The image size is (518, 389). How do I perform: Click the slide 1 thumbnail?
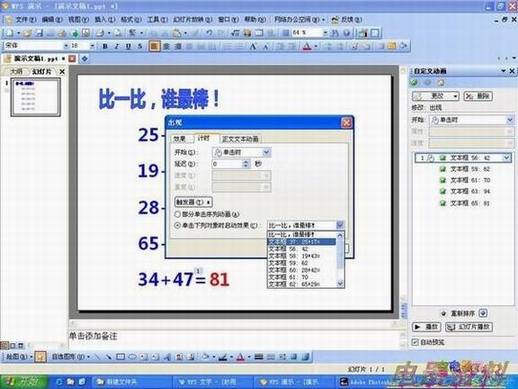[x=36, y=97]
